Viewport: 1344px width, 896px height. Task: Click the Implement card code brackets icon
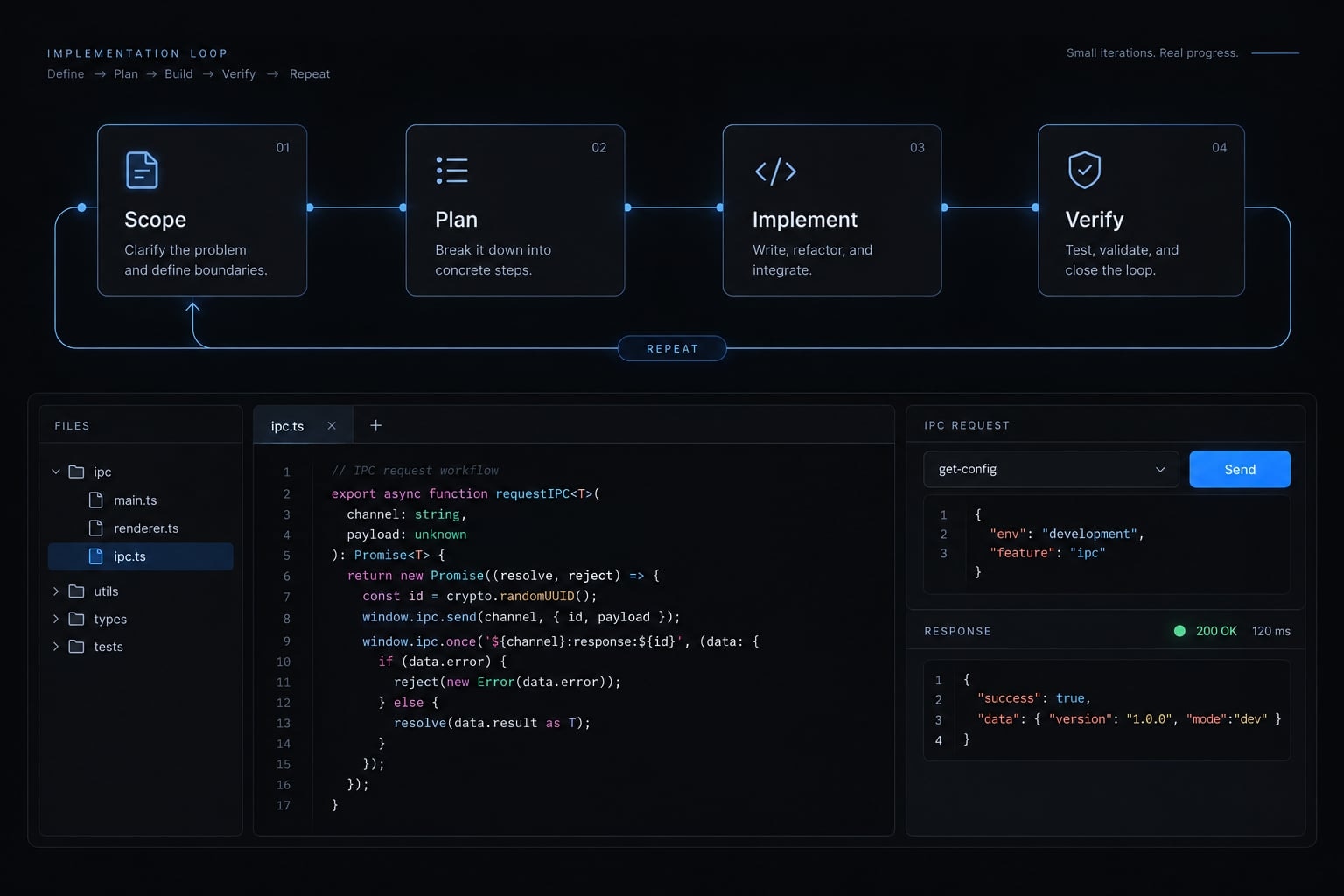(x=775, y=171)
